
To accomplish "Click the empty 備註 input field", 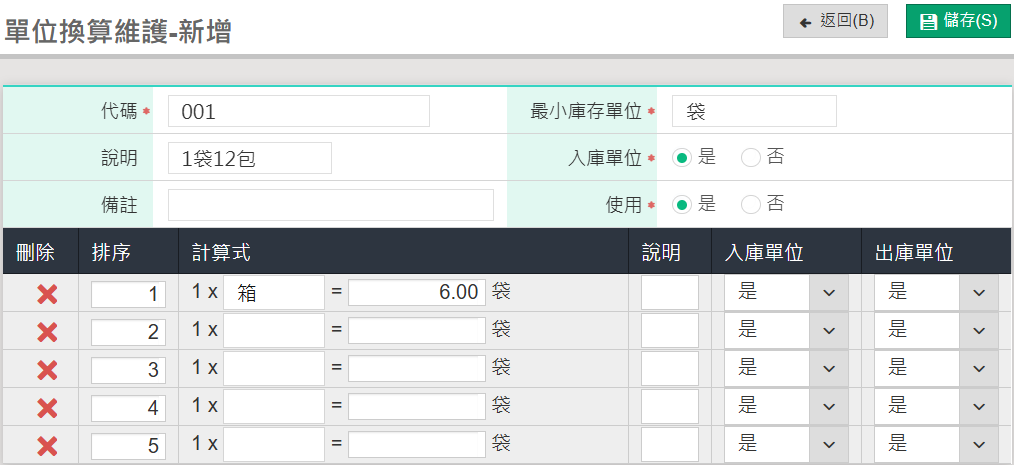I will coord(330,205).
